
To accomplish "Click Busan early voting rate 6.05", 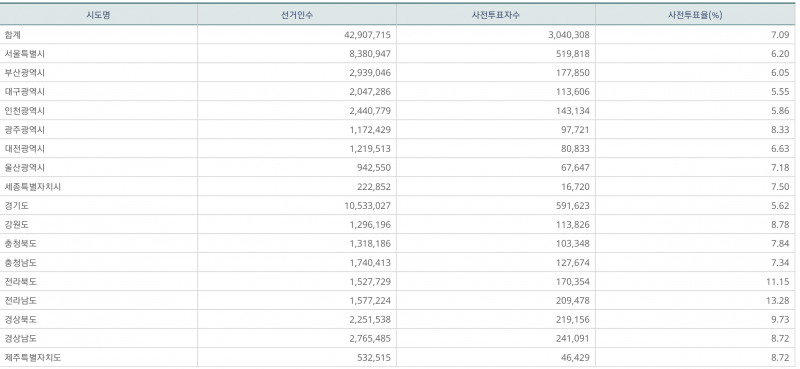I will point(779,72).
